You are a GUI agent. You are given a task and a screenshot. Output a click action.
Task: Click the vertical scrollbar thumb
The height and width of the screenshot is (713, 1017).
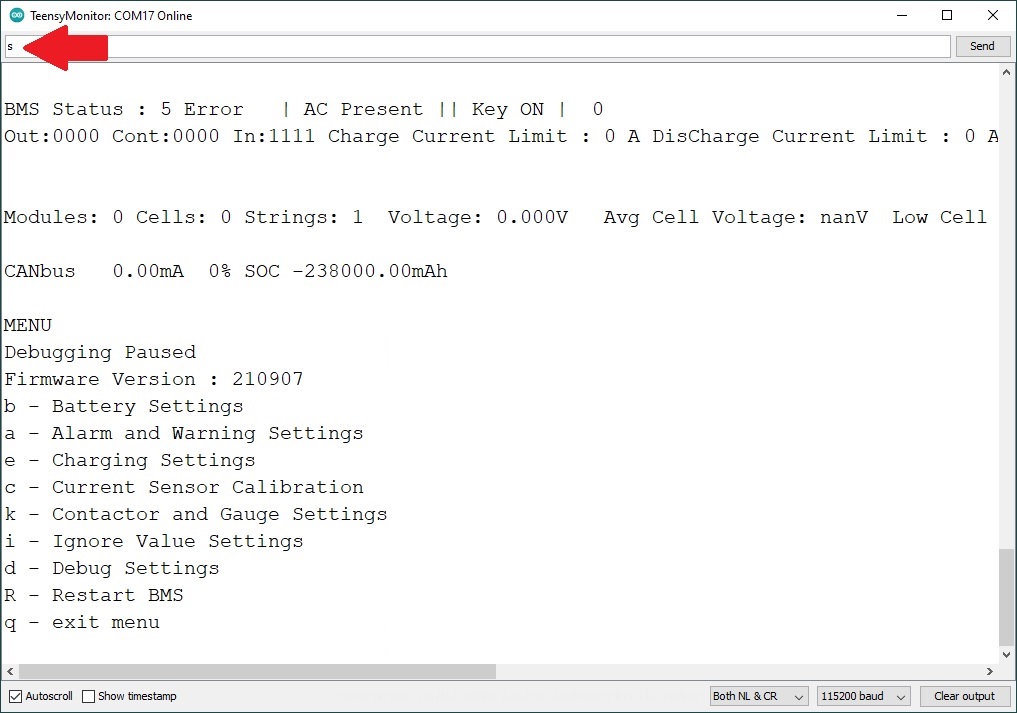(x=1006, y=596)
